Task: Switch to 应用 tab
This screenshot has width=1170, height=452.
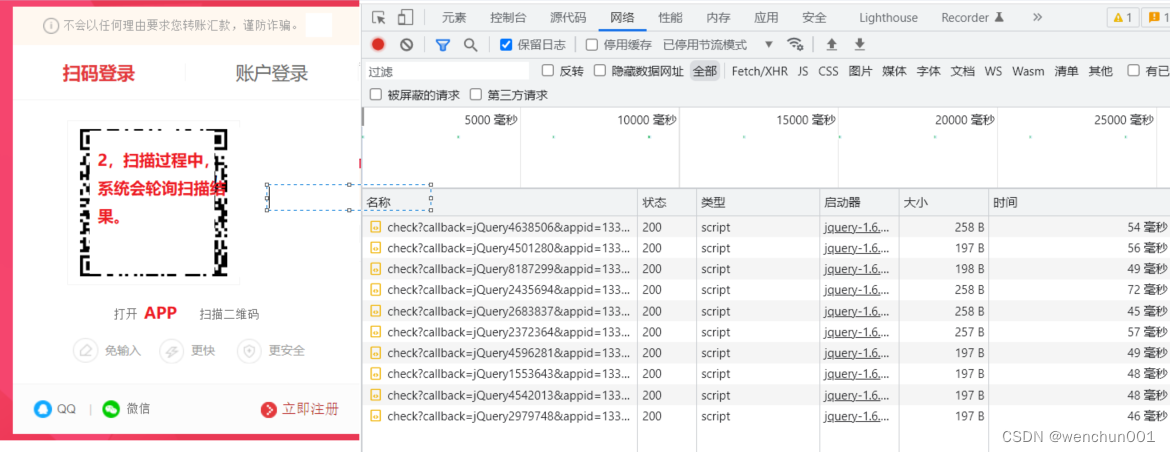Action: 766,17
